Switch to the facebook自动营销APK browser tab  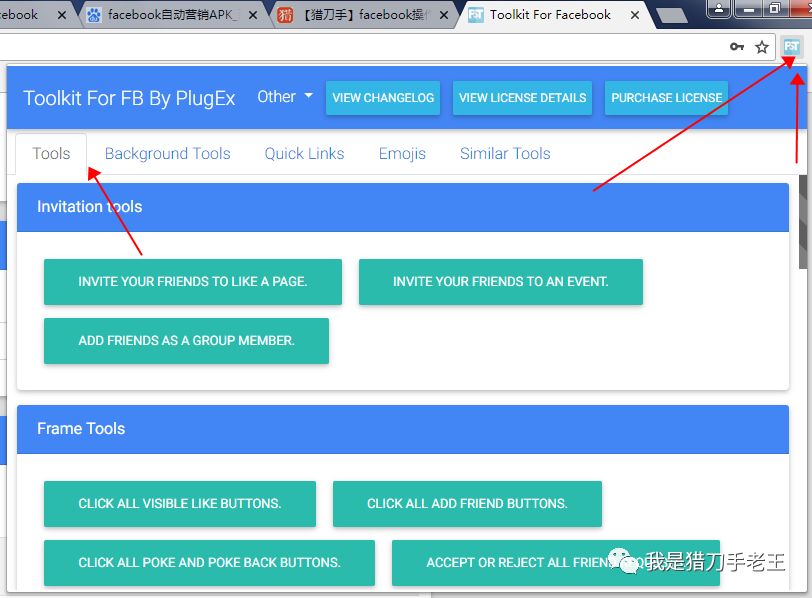[x=171, y=15]
